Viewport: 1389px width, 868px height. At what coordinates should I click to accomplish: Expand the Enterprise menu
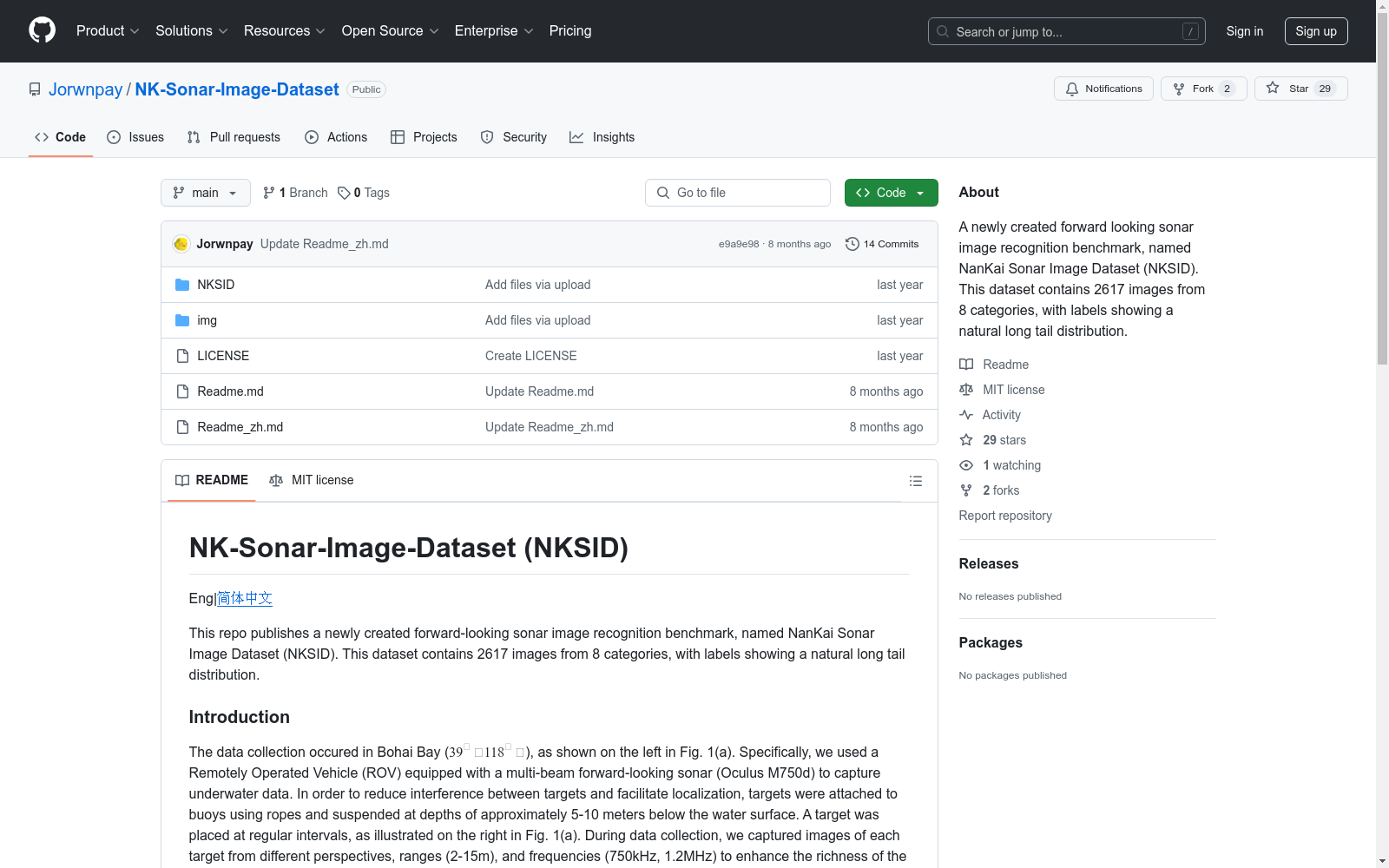[x=494, y=30]
